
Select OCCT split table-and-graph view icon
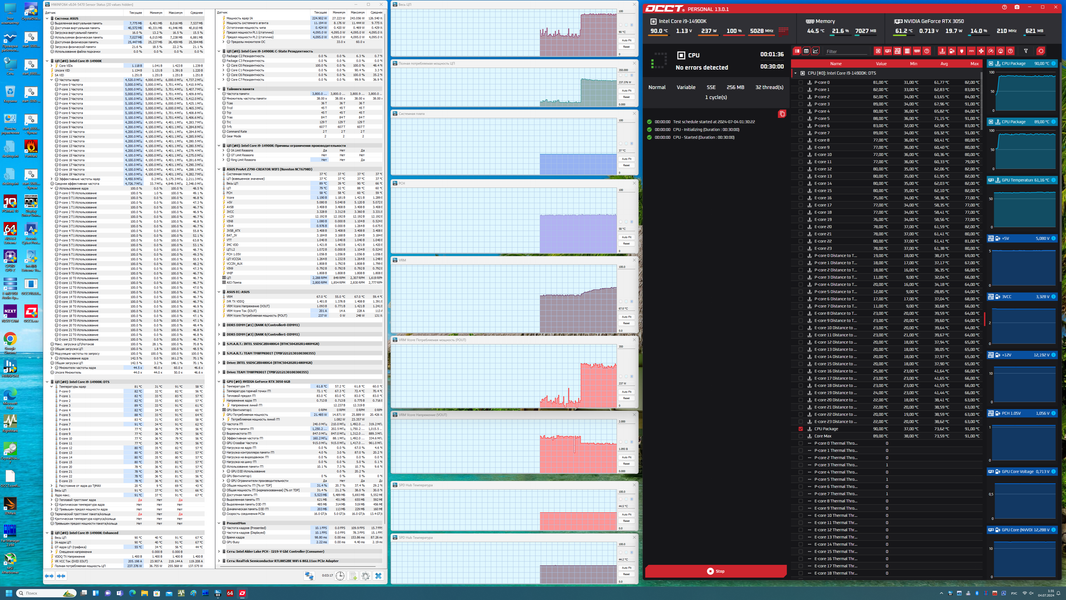tap(797, 51)
